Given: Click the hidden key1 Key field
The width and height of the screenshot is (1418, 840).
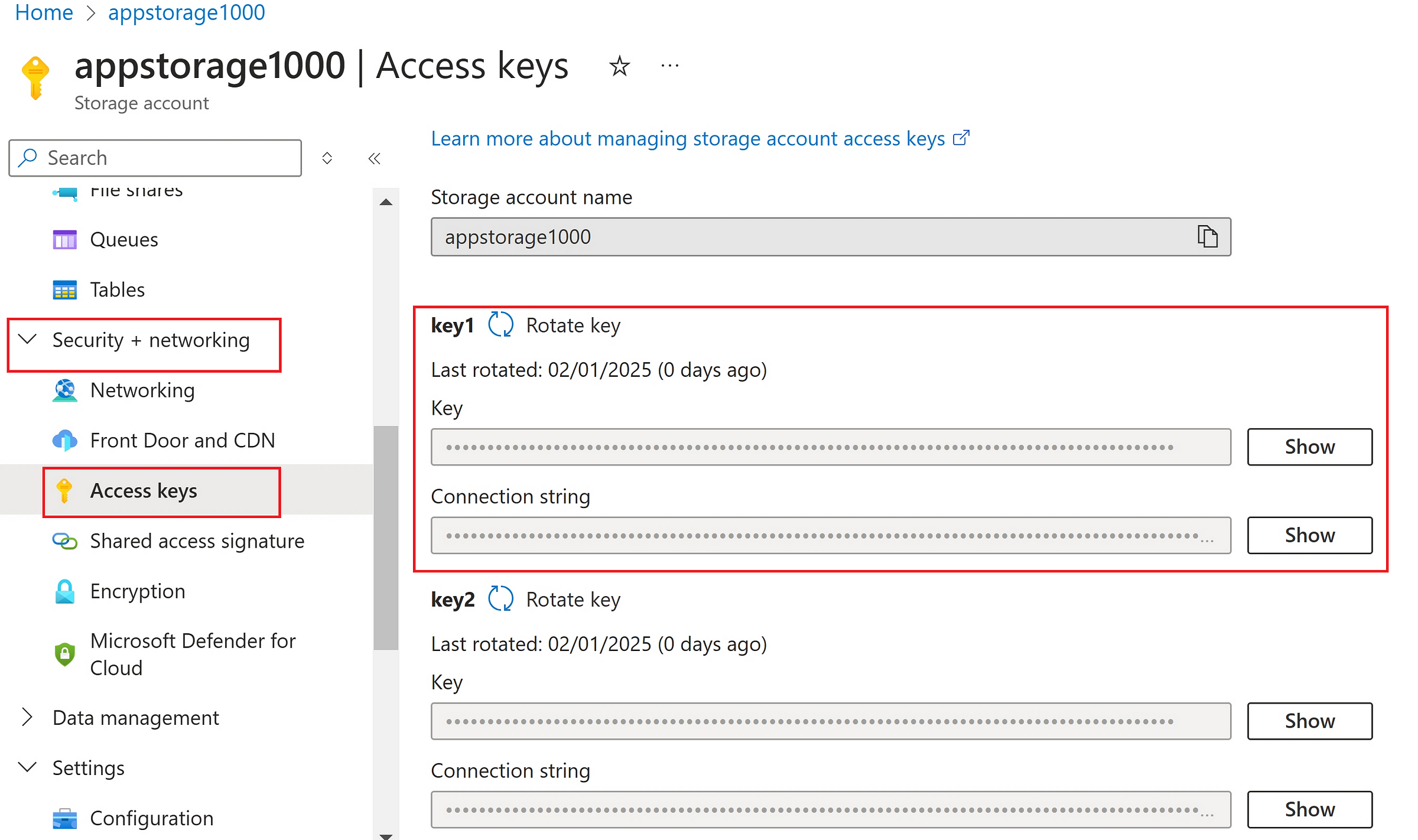Looking at the screenshot, I should (831, 447).
